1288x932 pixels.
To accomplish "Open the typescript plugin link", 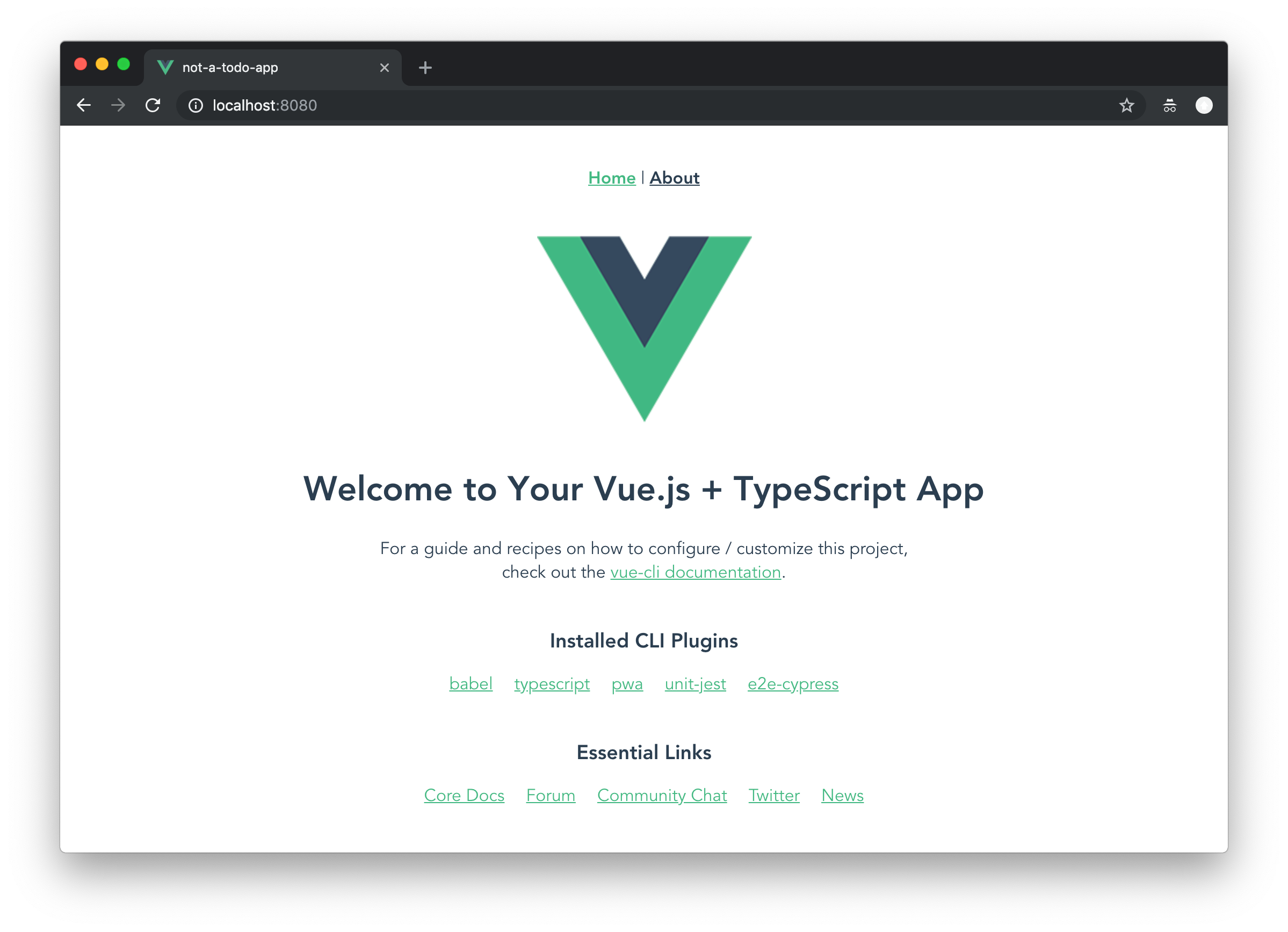I will point(552,684).
